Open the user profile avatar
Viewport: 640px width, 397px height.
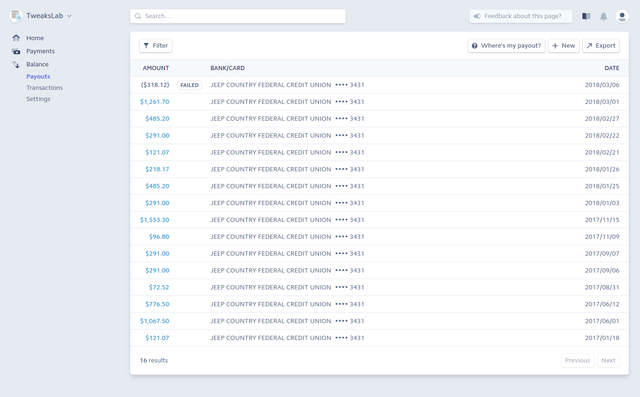(622, 16)
